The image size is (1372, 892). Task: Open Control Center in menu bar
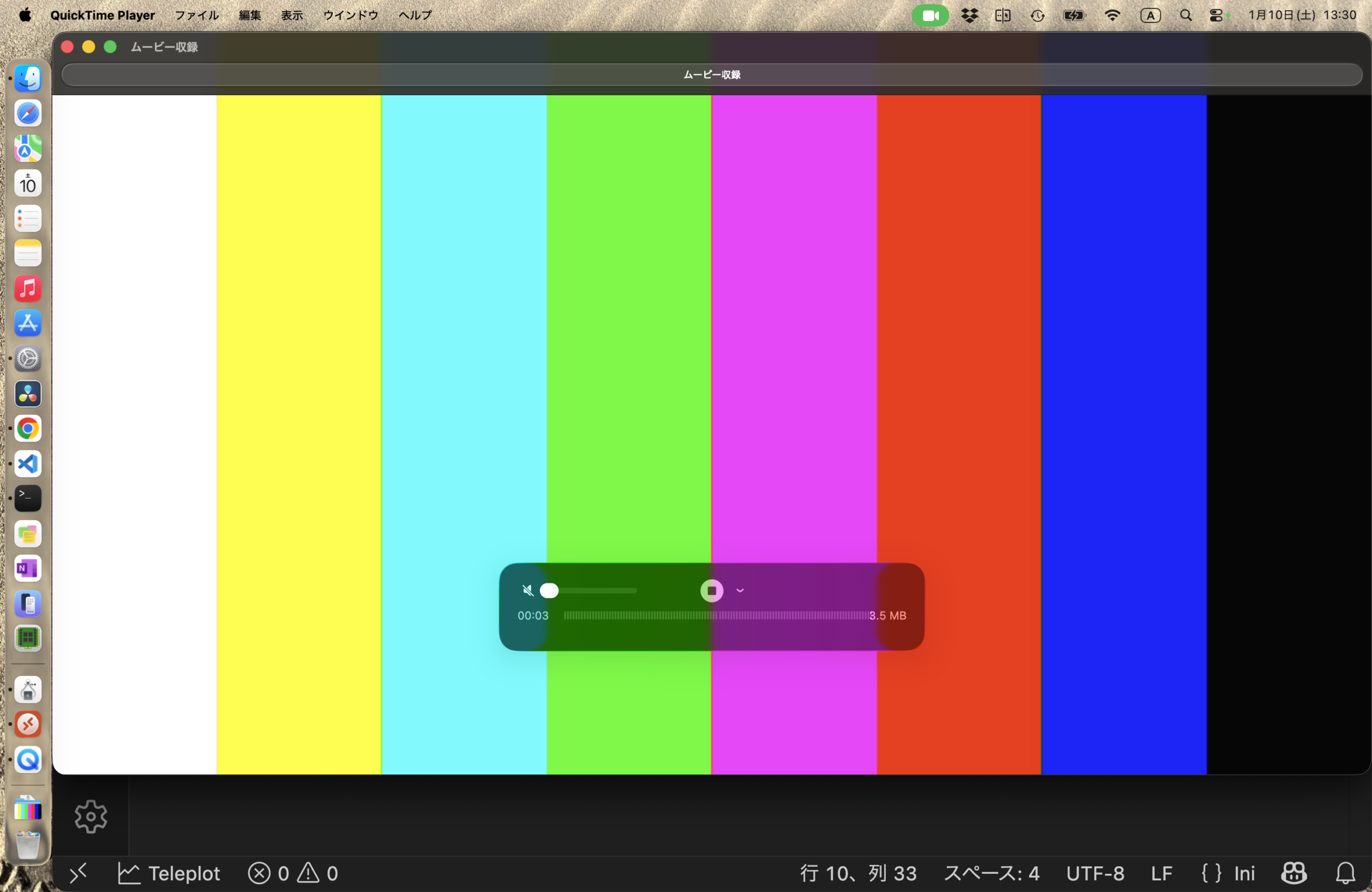pyautogui.click(x=1216, y=16)
